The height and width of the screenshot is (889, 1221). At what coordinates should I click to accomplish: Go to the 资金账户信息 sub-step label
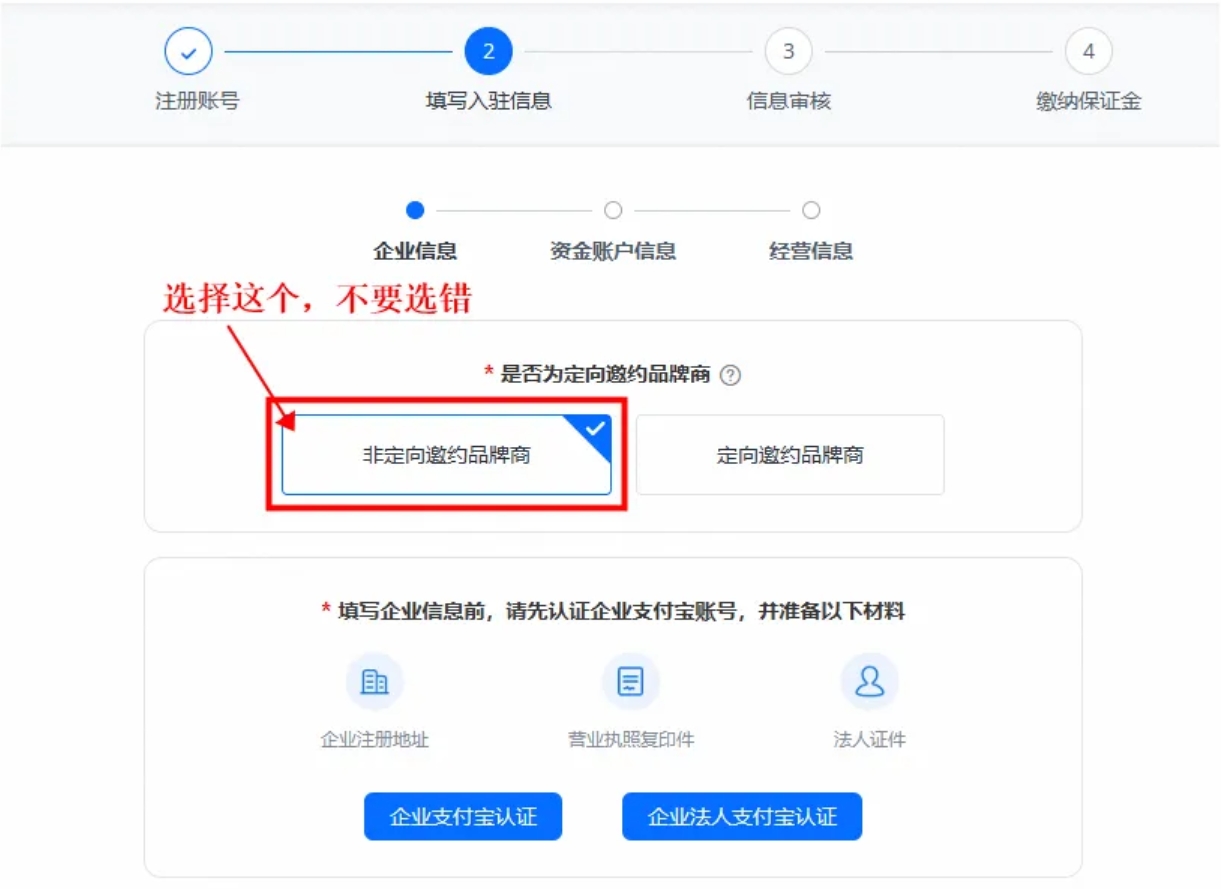(x=613, y=251)
